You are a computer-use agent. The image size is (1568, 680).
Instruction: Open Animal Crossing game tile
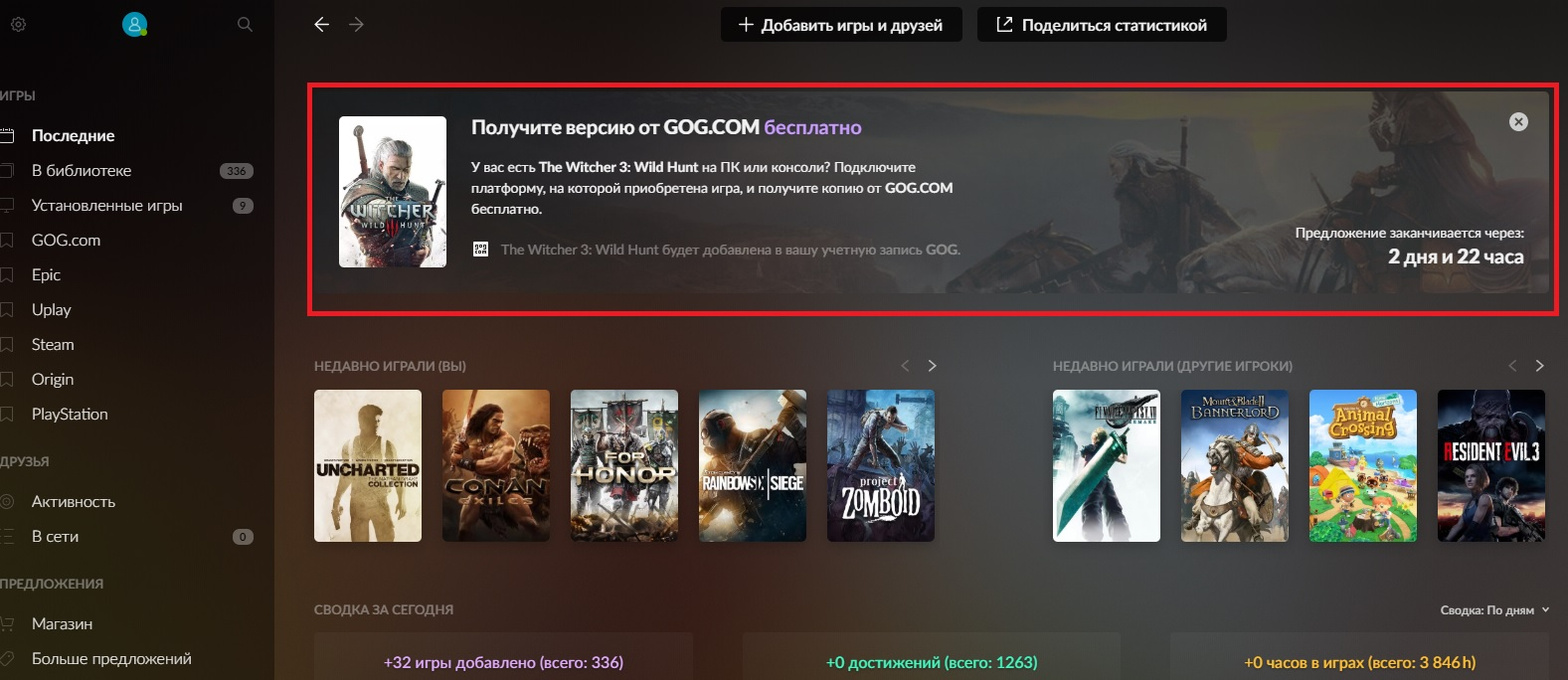pos(1363,465)
